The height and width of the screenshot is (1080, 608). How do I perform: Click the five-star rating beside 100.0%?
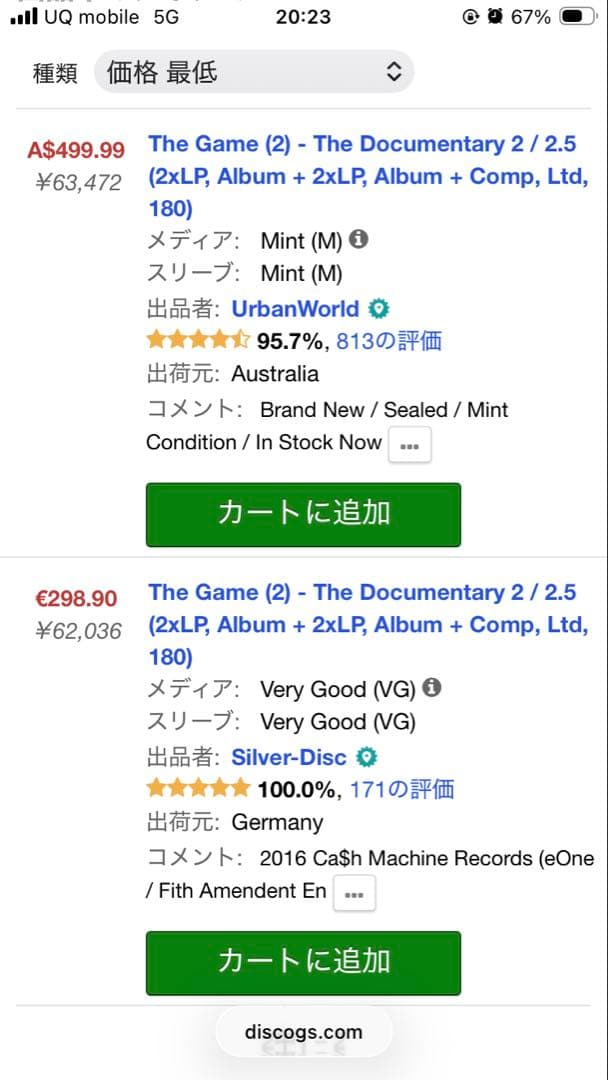tap(195, 789)
